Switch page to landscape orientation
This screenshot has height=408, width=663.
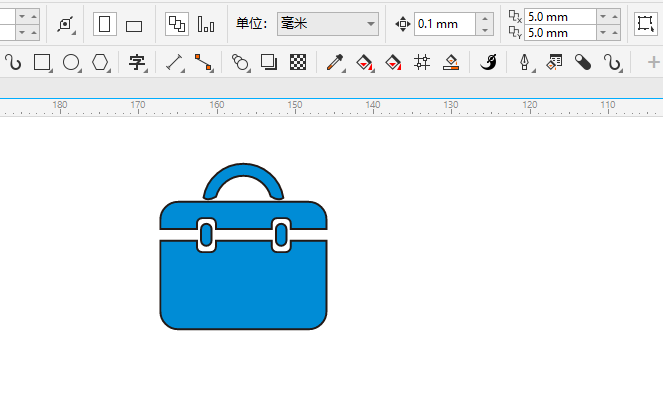(x=133, y=24)
